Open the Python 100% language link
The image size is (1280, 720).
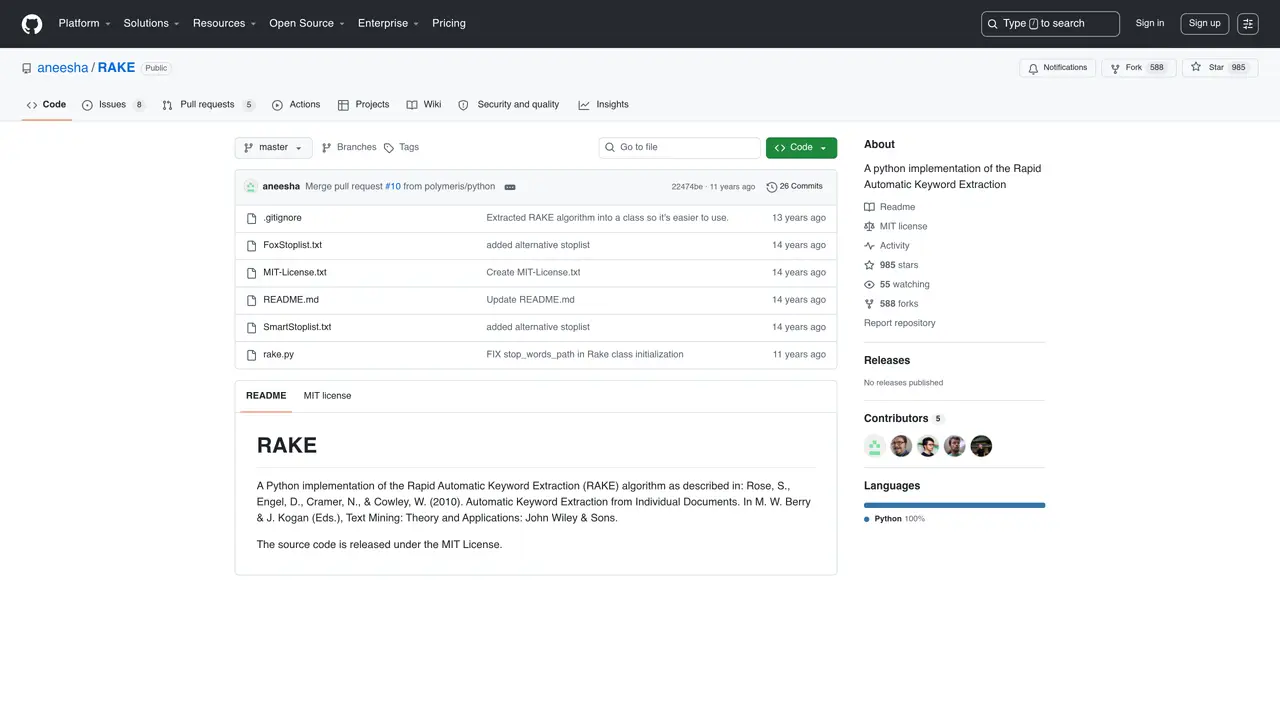point(895,520)
